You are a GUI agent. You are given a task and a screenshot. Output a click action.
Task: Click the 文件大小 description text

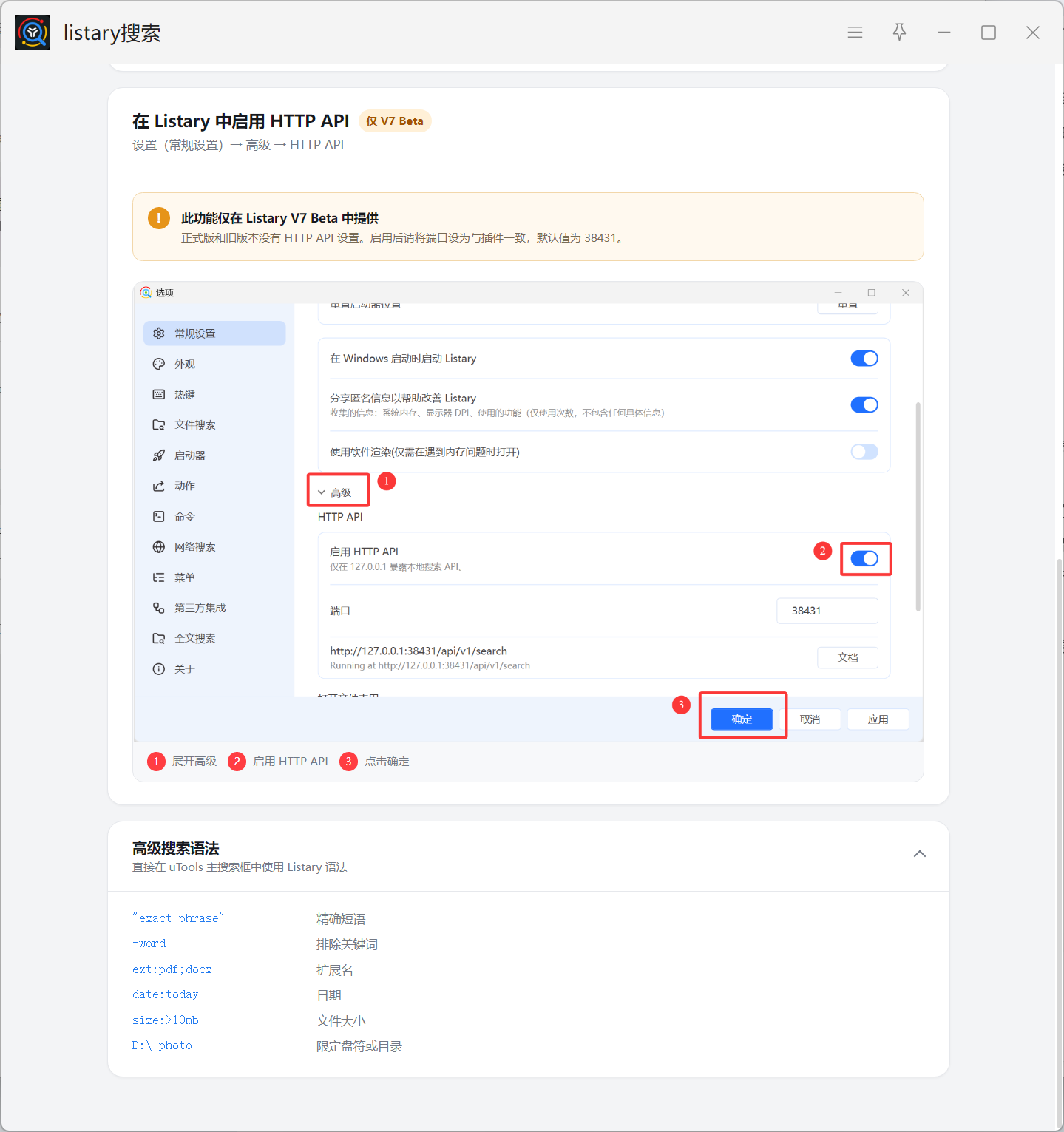341,1021
